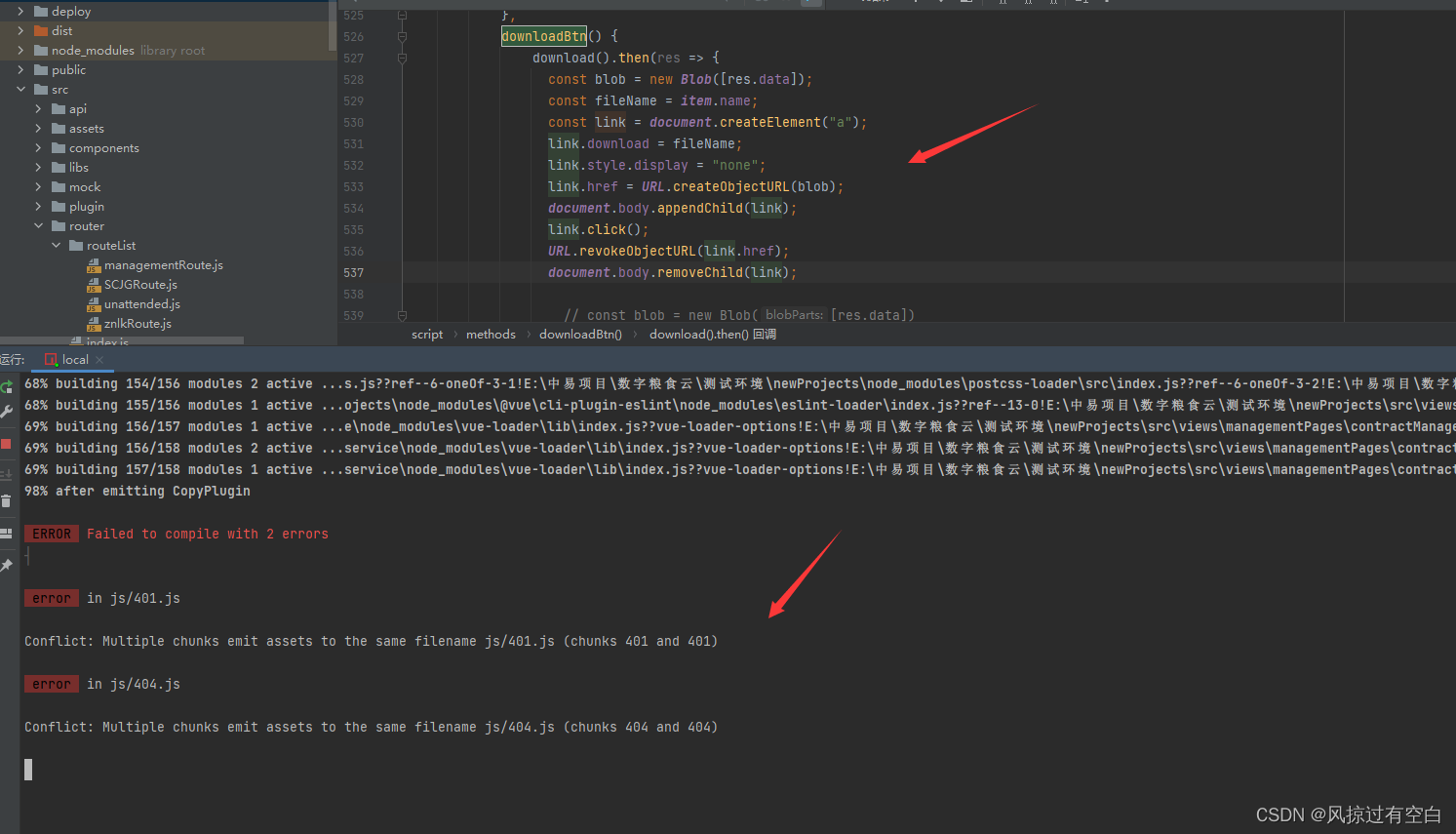The image size is (1456, 834).
Task: Click the JS file icon beside SCJGRoute.js
Action: coord(94,285)
